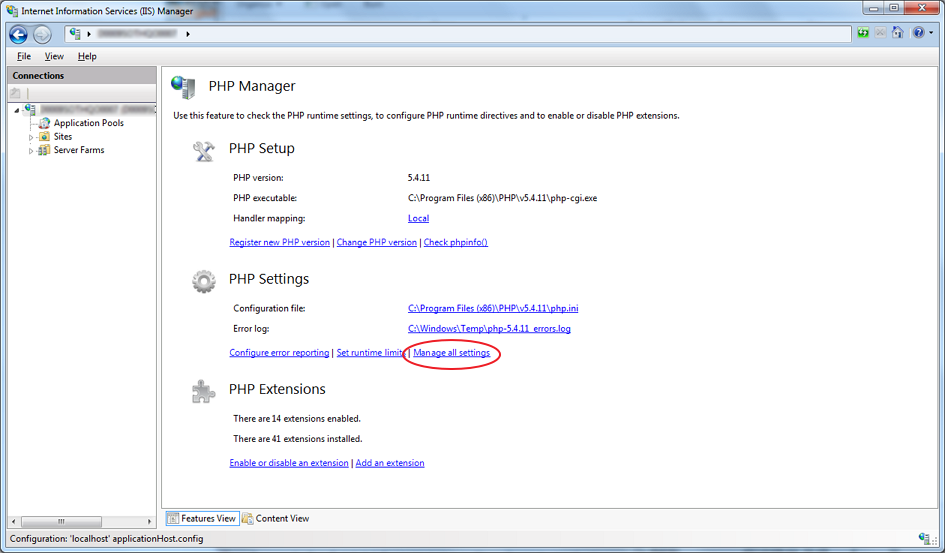
Task: Open the File menu
Action: (24, 56)
